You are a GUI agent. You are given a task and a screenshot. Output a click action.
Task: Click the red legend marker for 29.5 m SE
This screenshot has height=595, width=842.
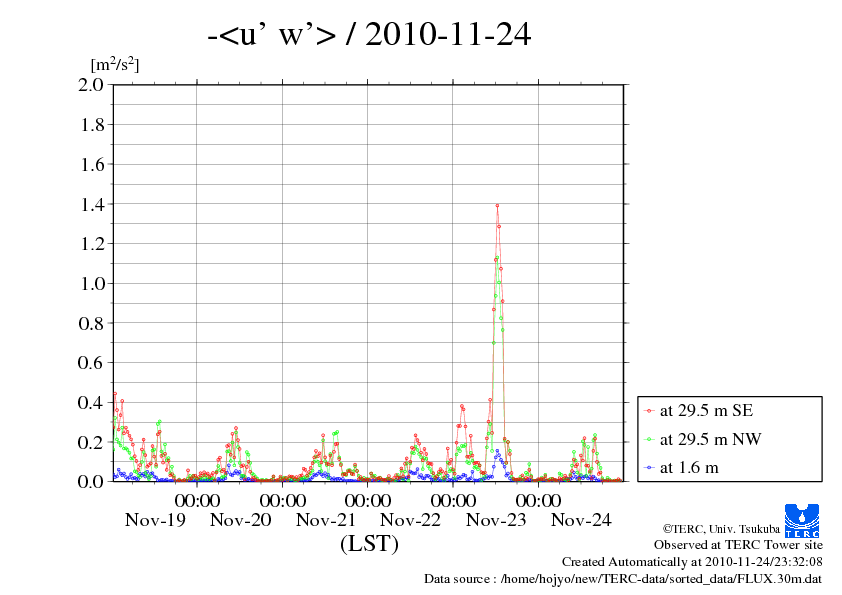point(649,411)
